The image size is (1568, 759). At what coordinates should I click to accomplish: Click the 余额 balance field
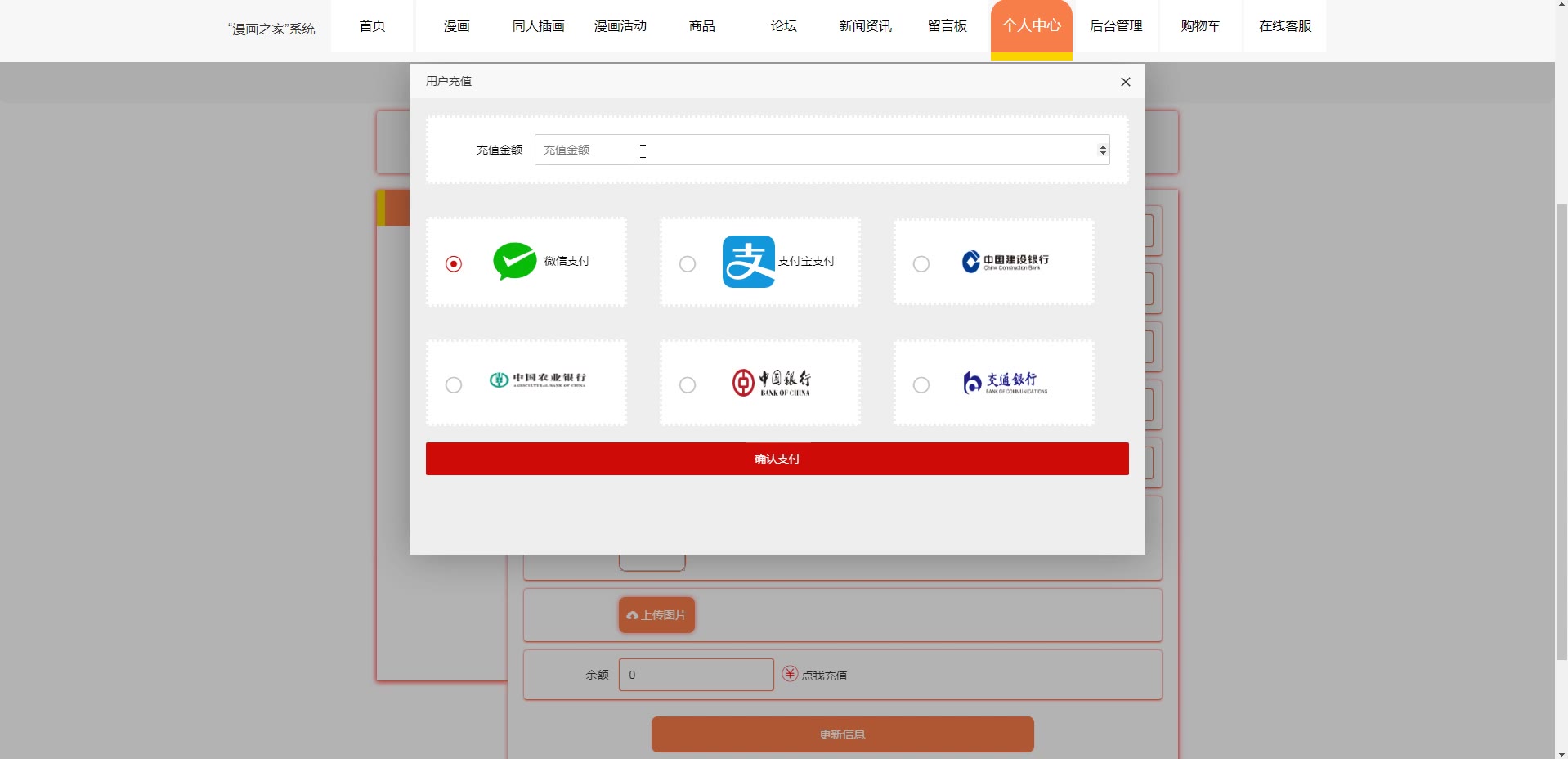click(x=697, y=675)
